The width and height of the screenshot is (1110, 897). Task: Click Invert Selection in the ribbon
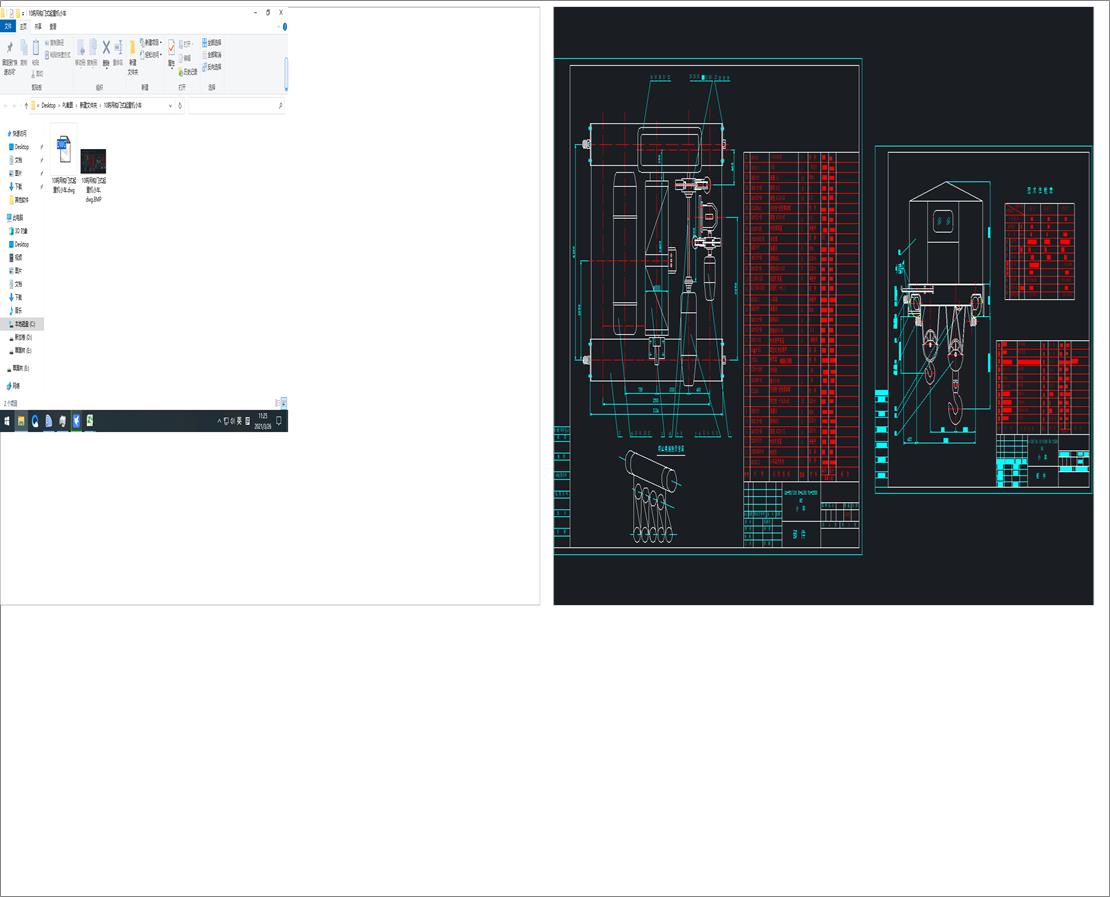(x=207, y=68)
